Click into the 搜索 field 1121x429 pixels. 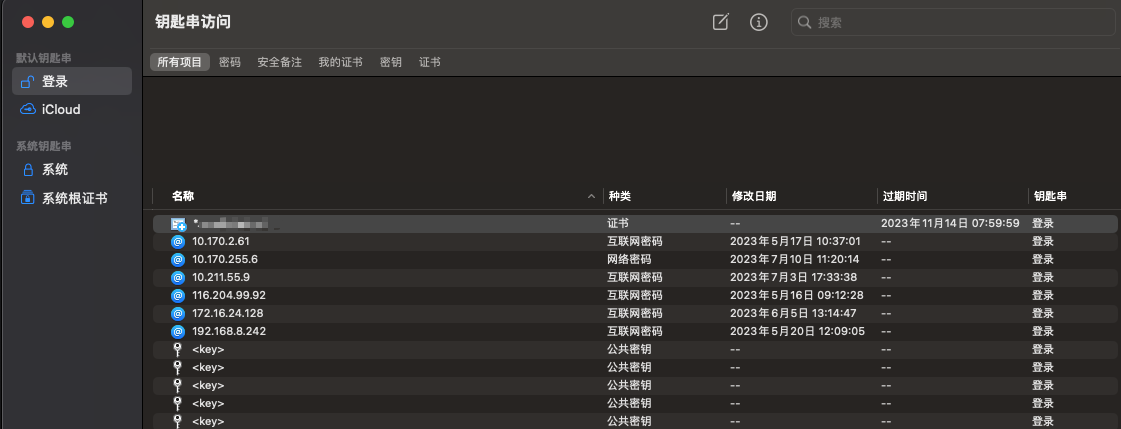click(x=953, y=22)
